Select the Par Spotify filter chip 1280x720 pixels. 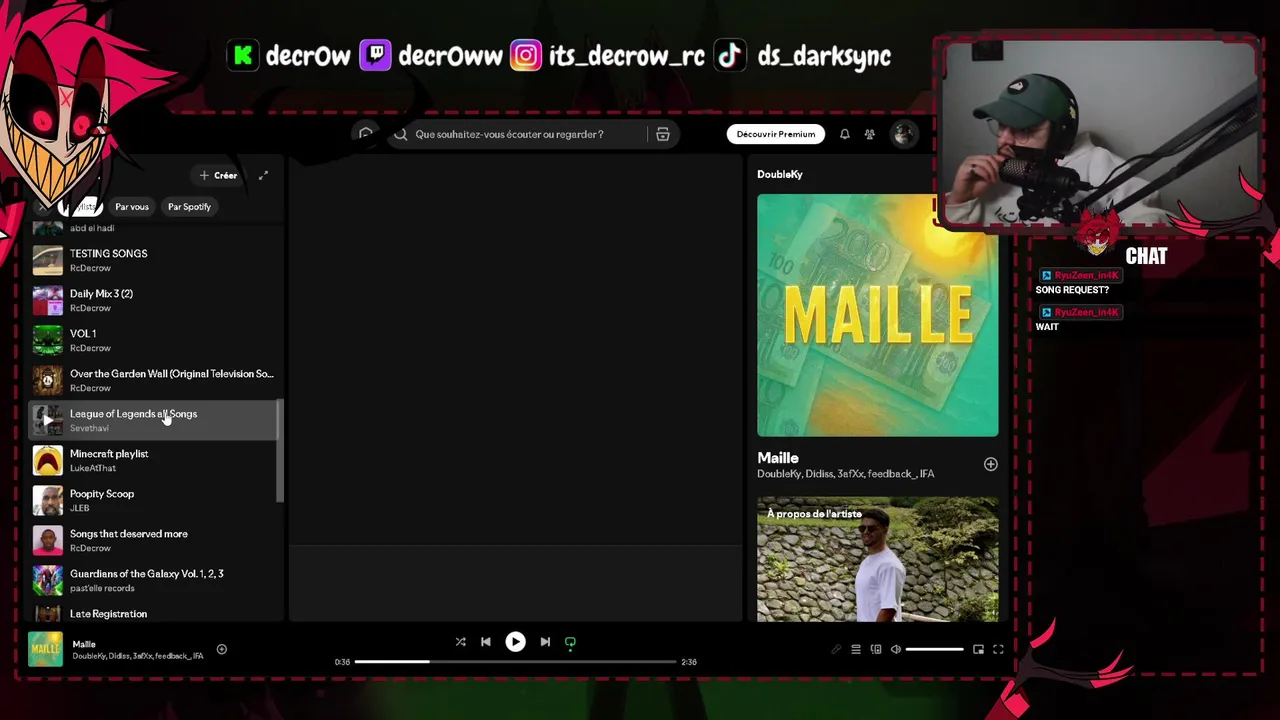(189, 207)
